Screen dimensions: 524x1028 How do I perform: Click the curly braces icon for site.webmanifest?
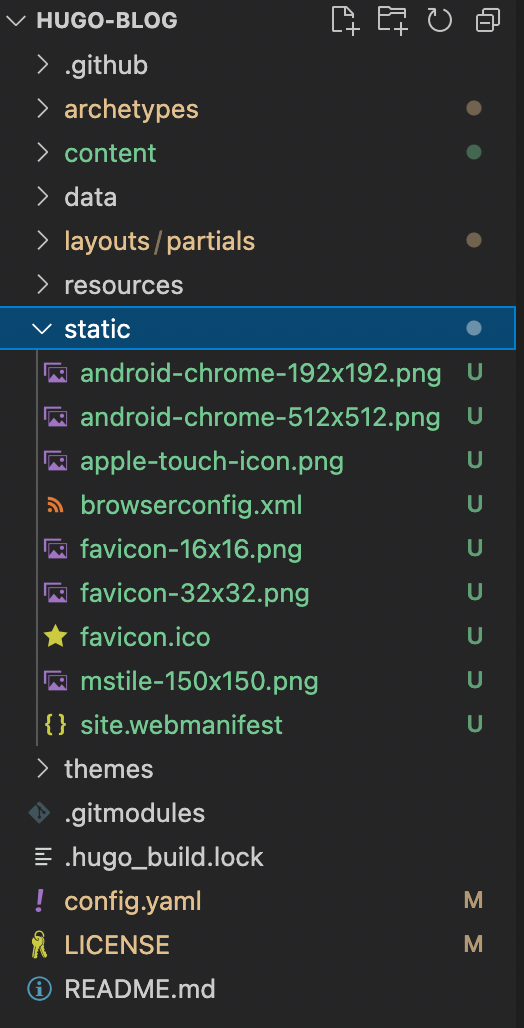coord(55,724)
